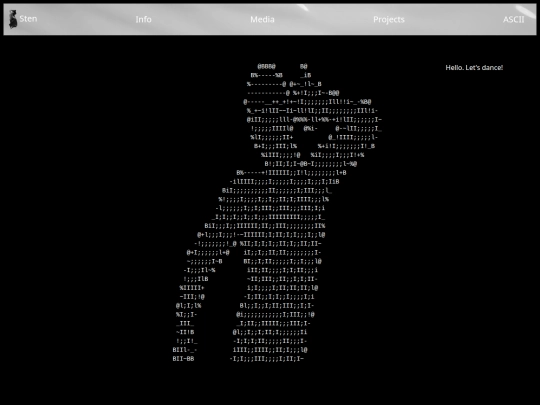Click the ASCII art dancing figure
Screen dimensions: 540x405
[277, 212]
